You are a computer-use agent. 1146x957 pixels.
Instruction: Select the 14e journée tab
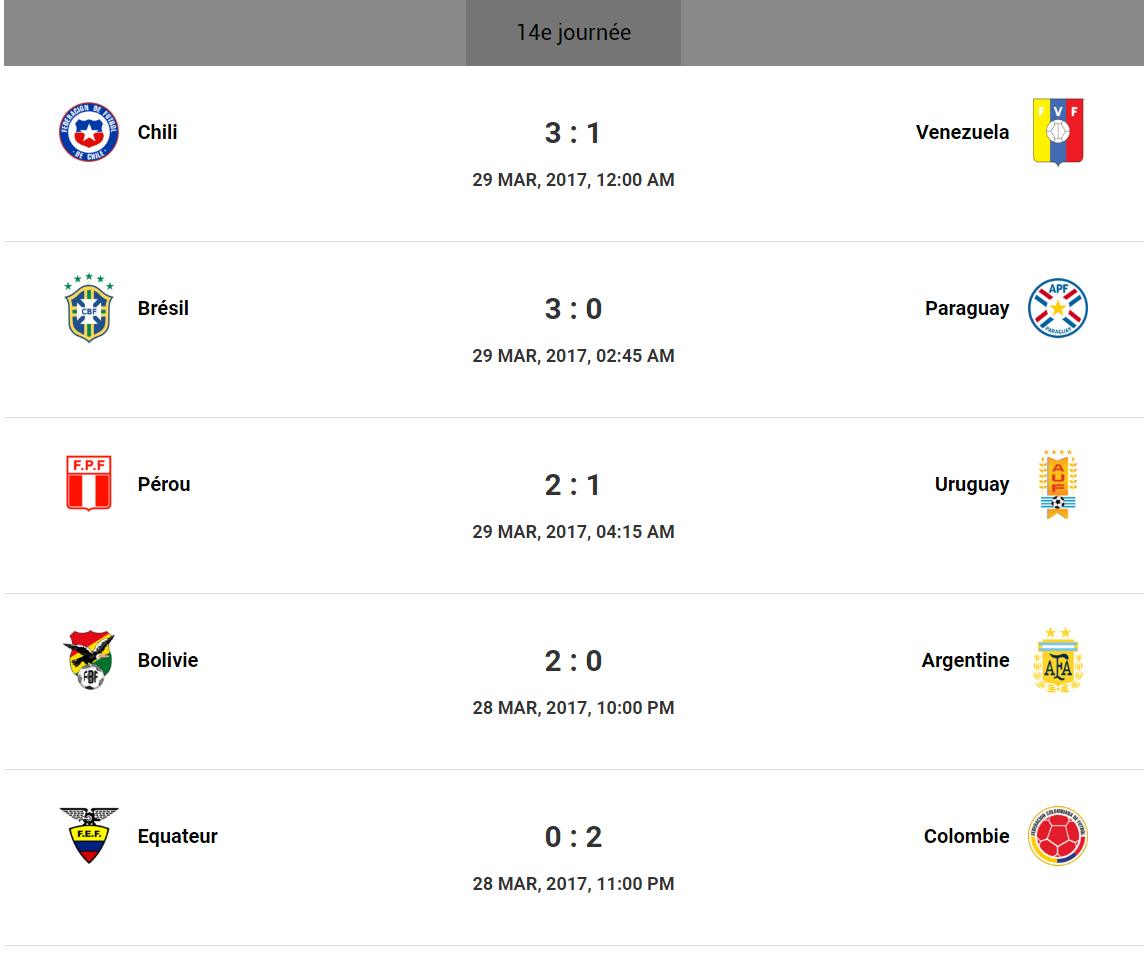coord(573,33)
